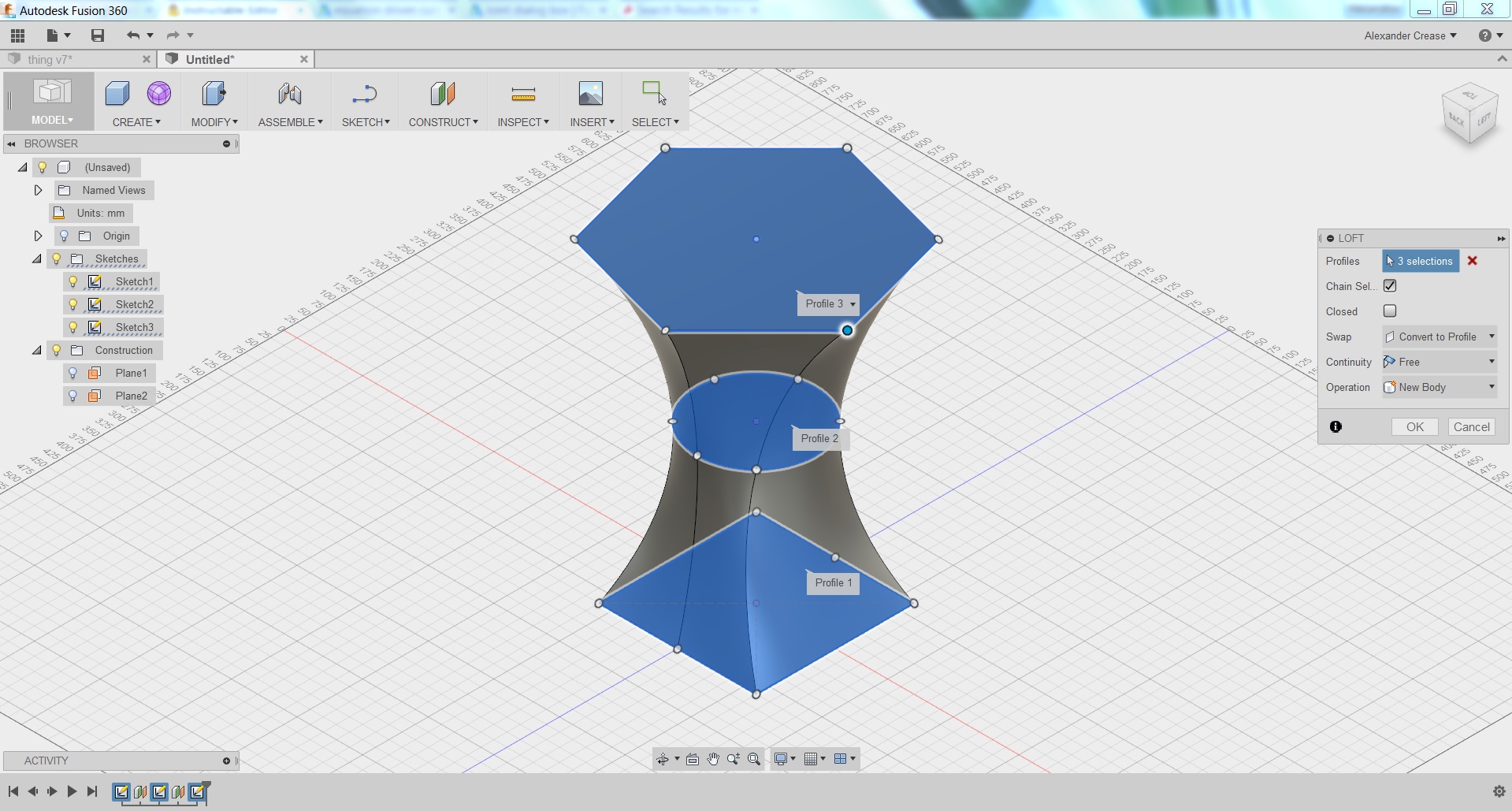The image size is (1512, 811).
Task: Activate the Pan tool in navigation bar
Action: click(x=713, y=759)
